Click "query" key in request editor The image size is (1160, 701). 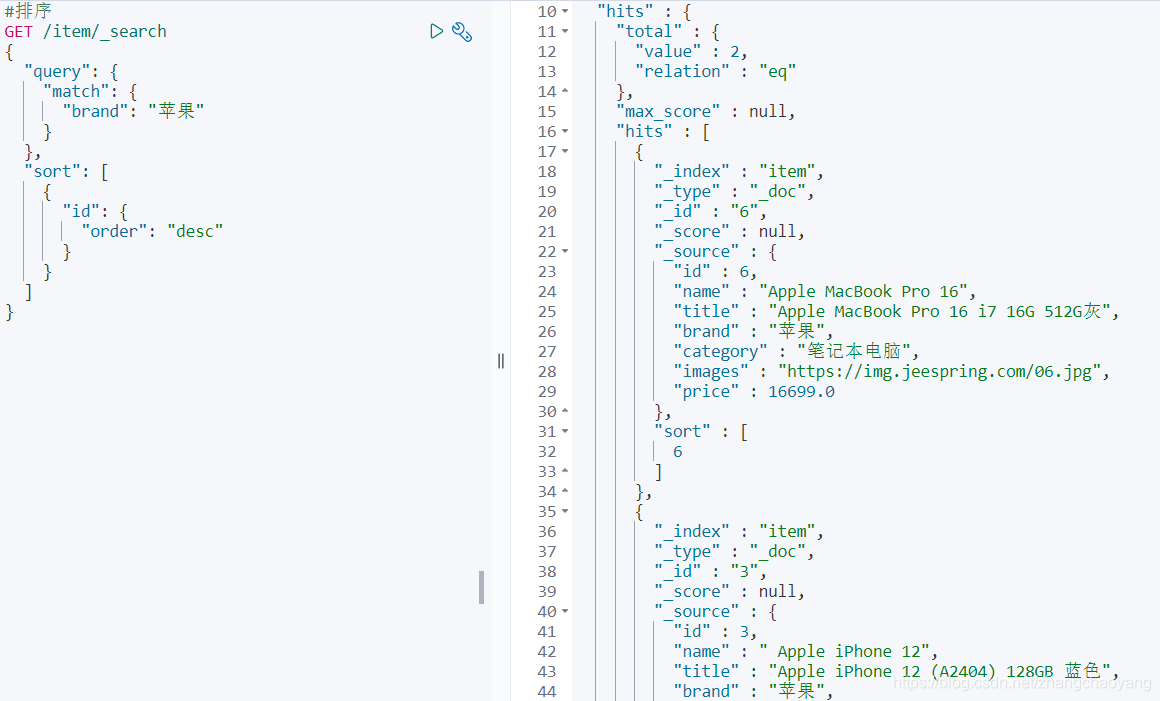(57, 71)
